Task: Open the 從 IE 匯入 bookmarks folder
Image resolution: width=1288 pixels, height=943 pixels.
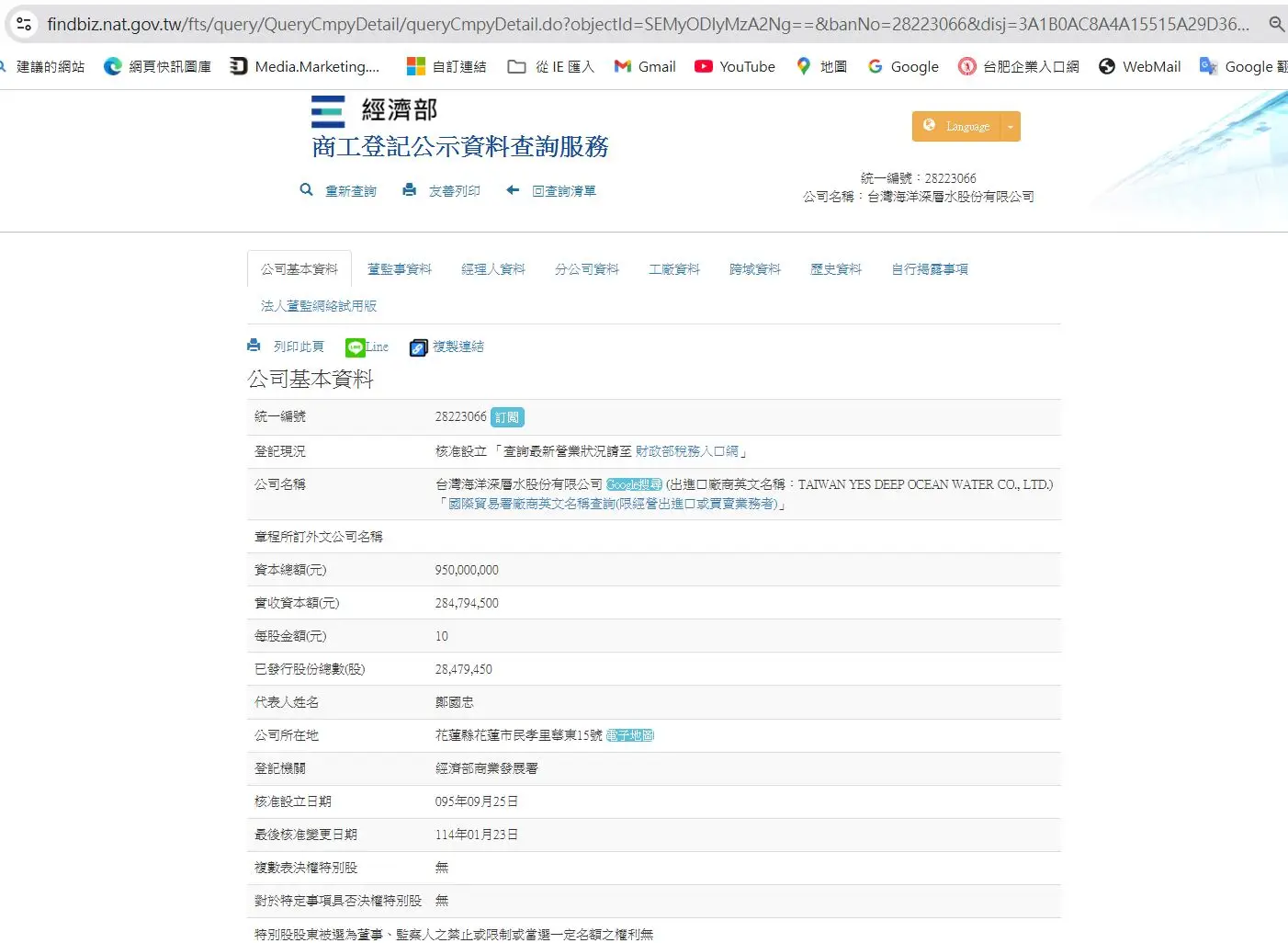Action: 551,66
